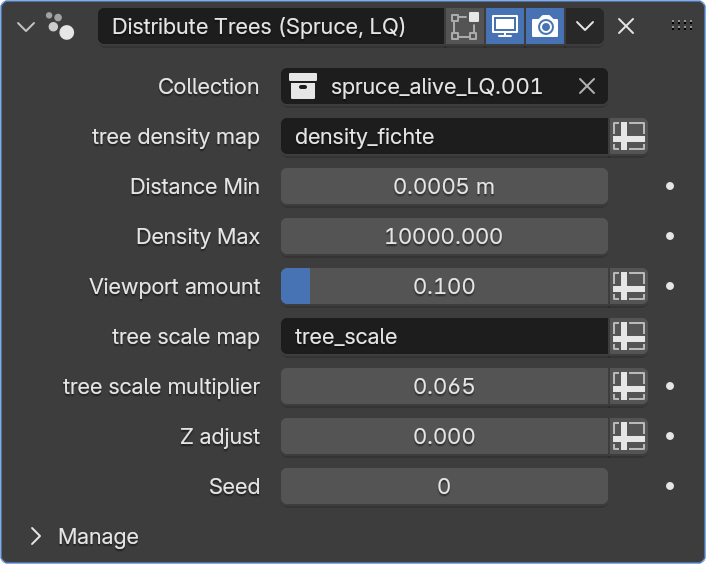Click the Distance Min value field
Viewport: 707px width, 565px height.
click(x=444, y=187)
